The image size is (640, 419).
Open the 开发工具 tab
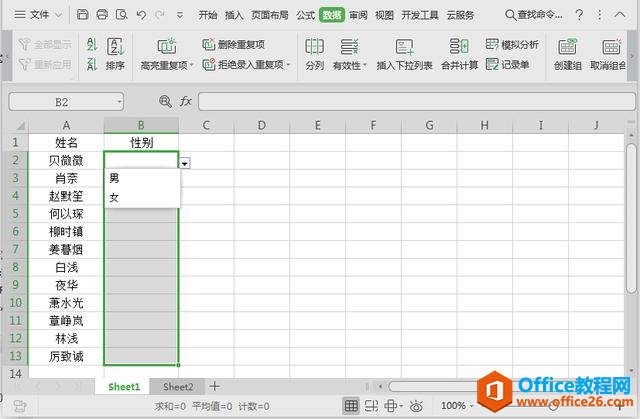pyautogui.click(x=420, y=15)
